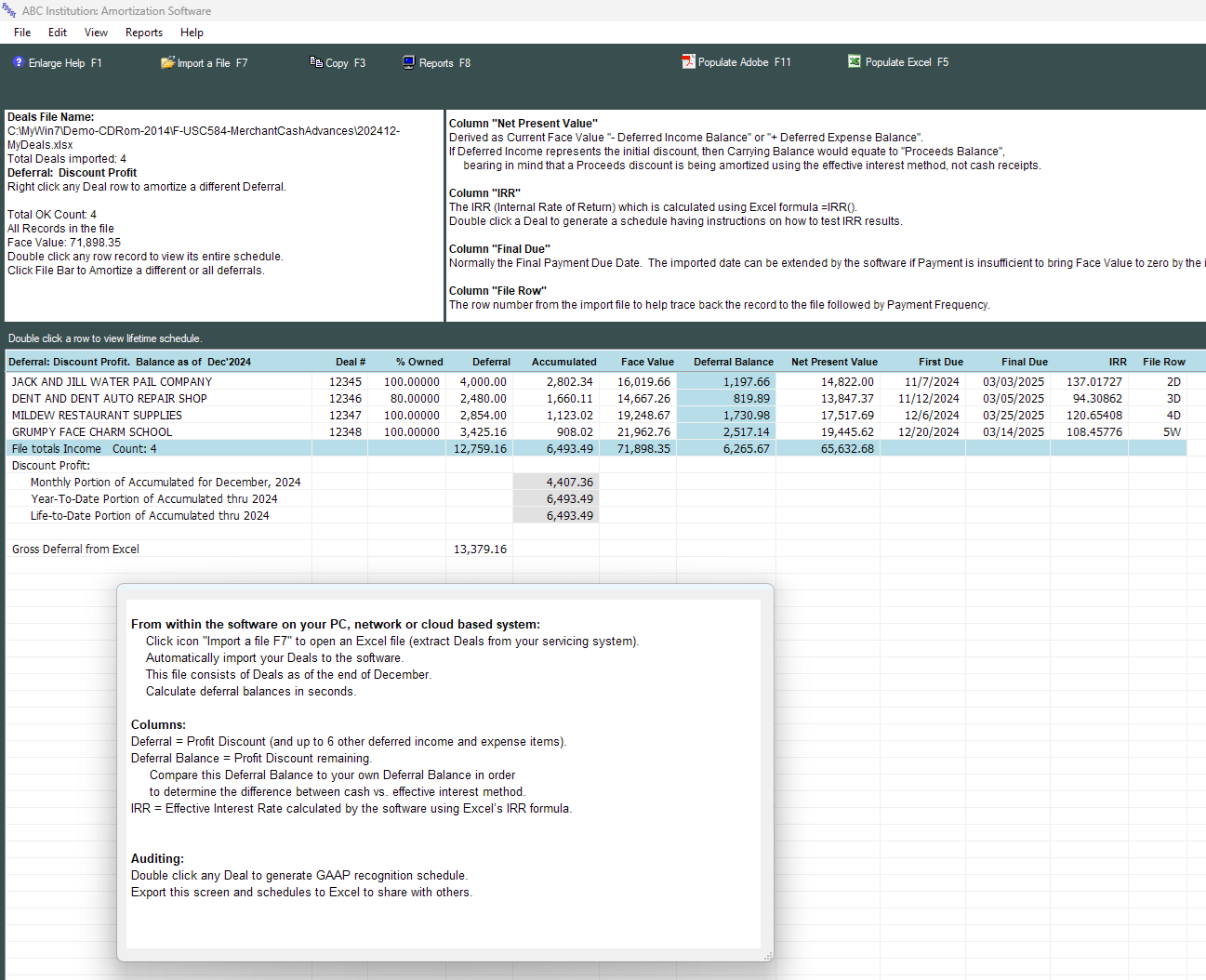The height and width of the screenshot is (980, 1206).
Task: Click the resize grip of help popup
Action: 767,955
